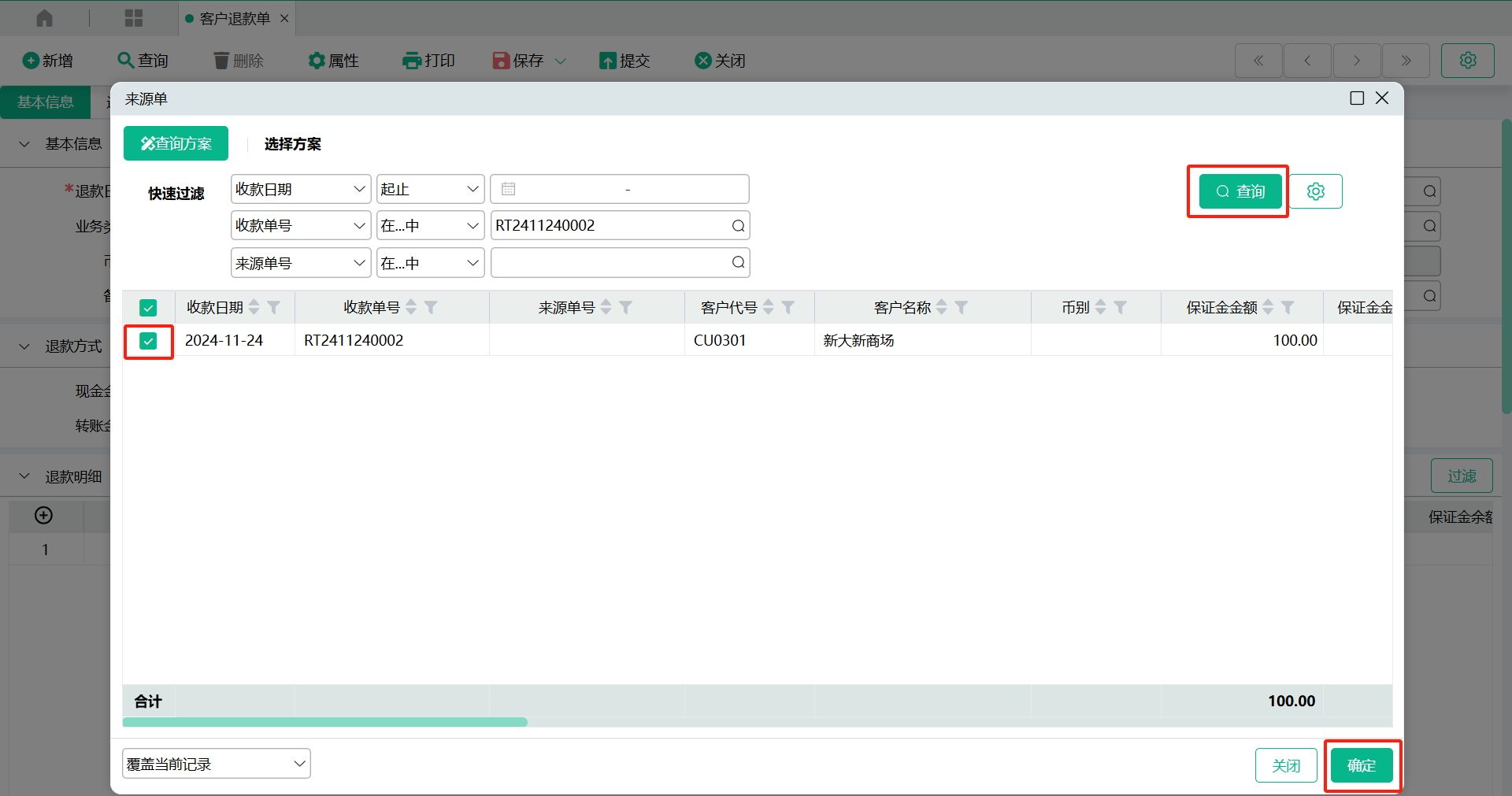Jump to the last record arrow
1512x796 pixels.
tap(1406, 61)
